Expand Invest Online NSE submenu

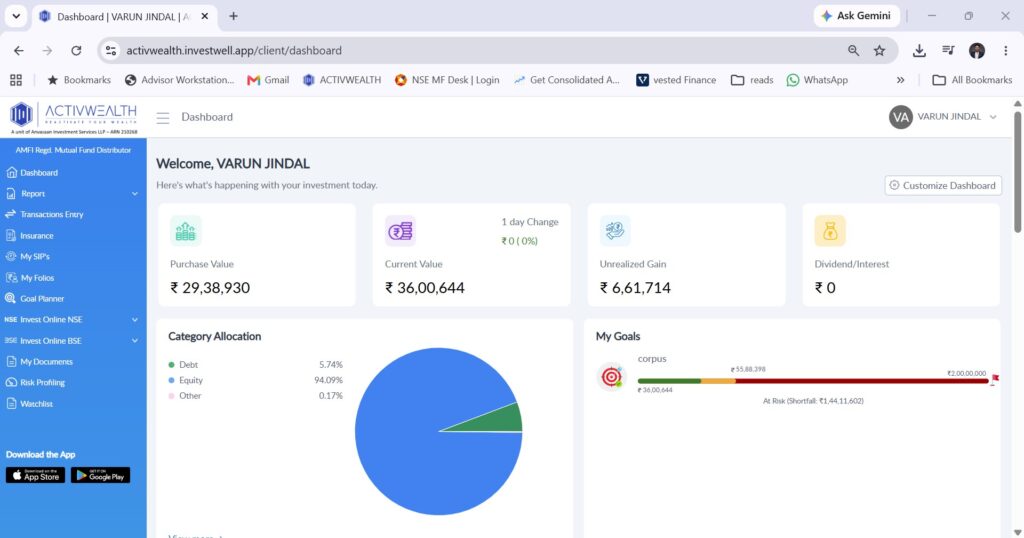(73, 319)
